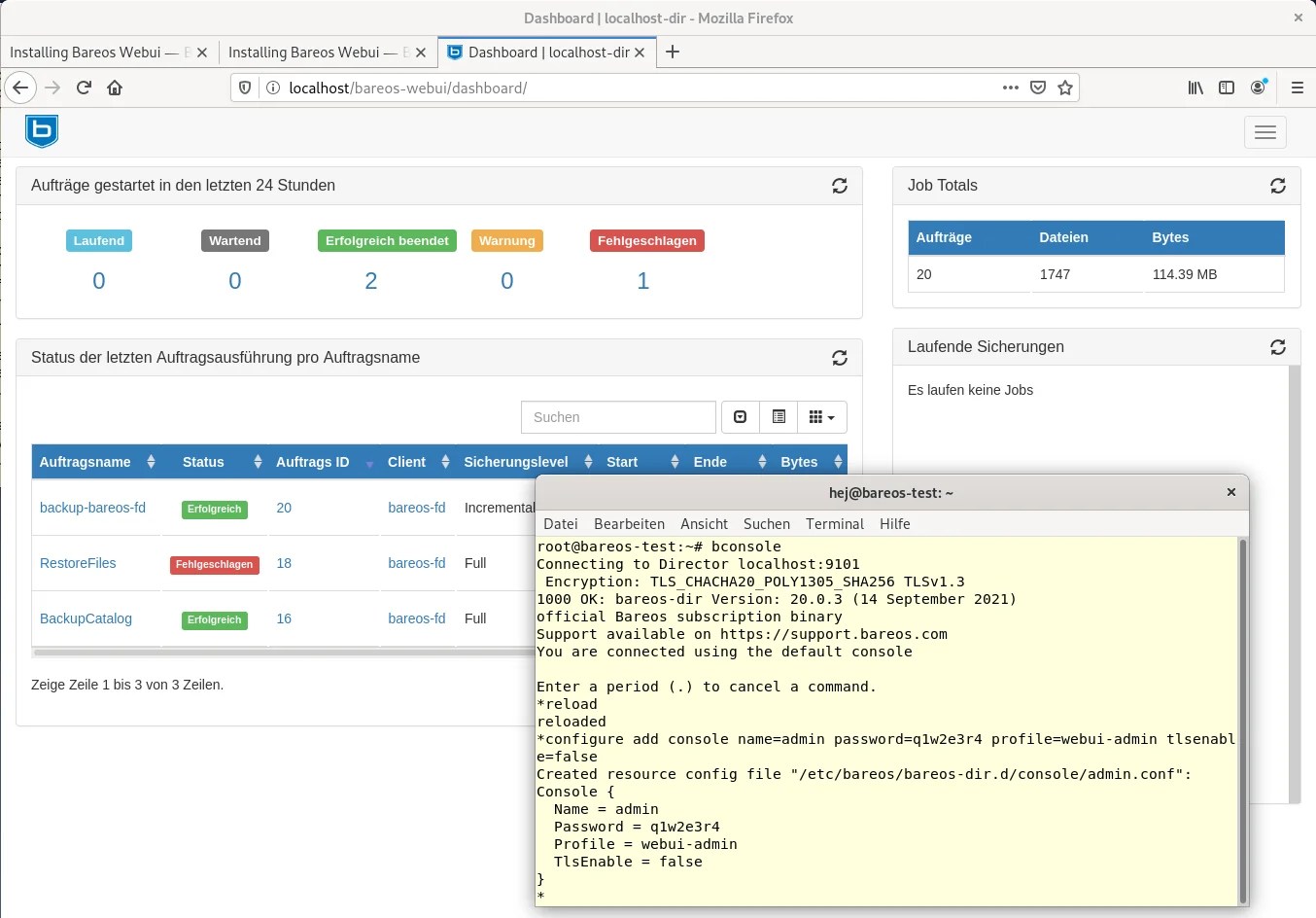Click in the Suchen search field
Image resolution: width=1316 pixels, height=918 pixels.
[618, 417]
